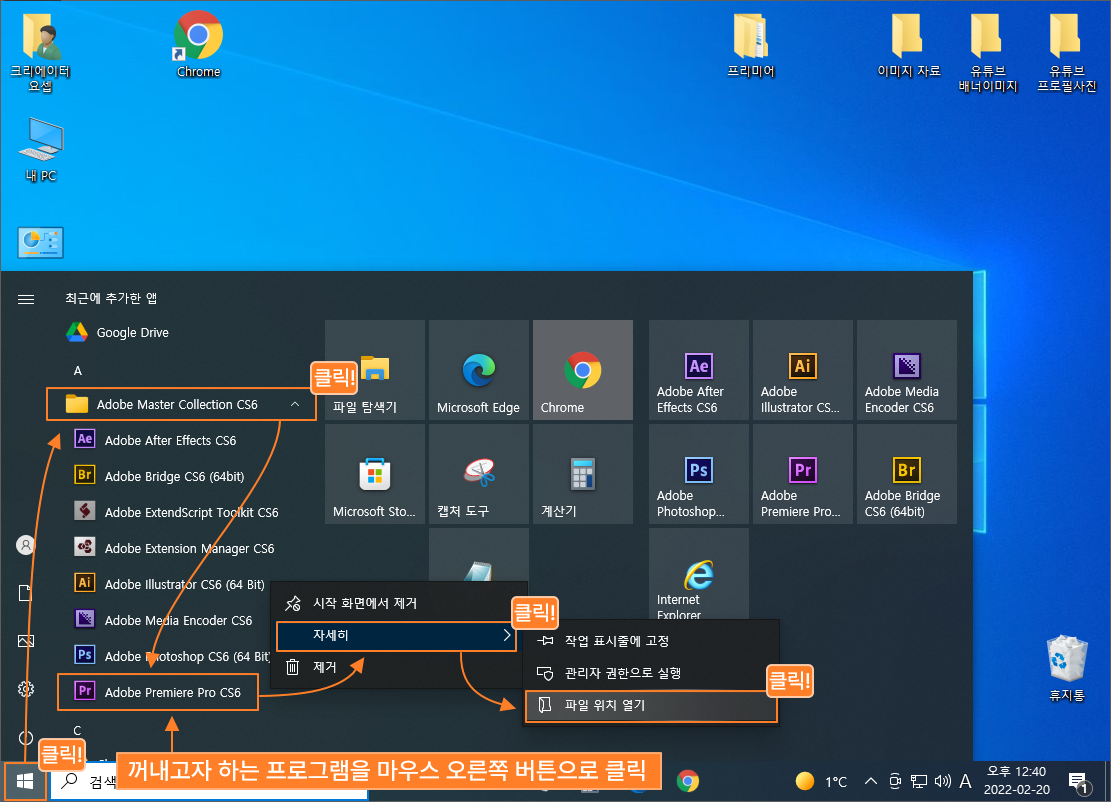Viewport: 1111px width, 802px height.
Task: Open the 캡처 도구 tile
Action: (x=479, y=474)
